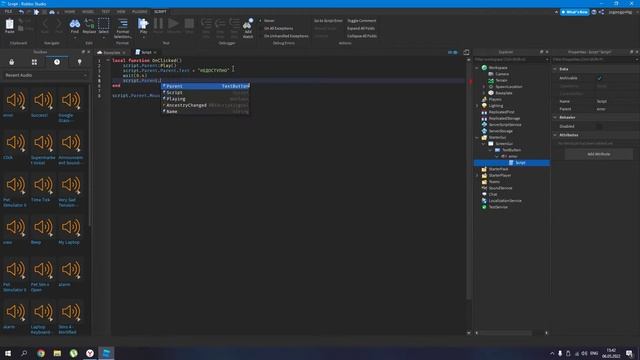
Task: Switch to the MODEL ribbon tab
Action: (88, 12)
